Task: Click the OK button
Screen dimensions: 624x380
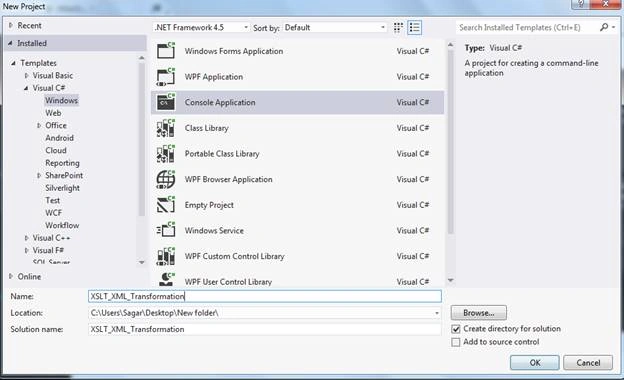Action: (534, 363)
